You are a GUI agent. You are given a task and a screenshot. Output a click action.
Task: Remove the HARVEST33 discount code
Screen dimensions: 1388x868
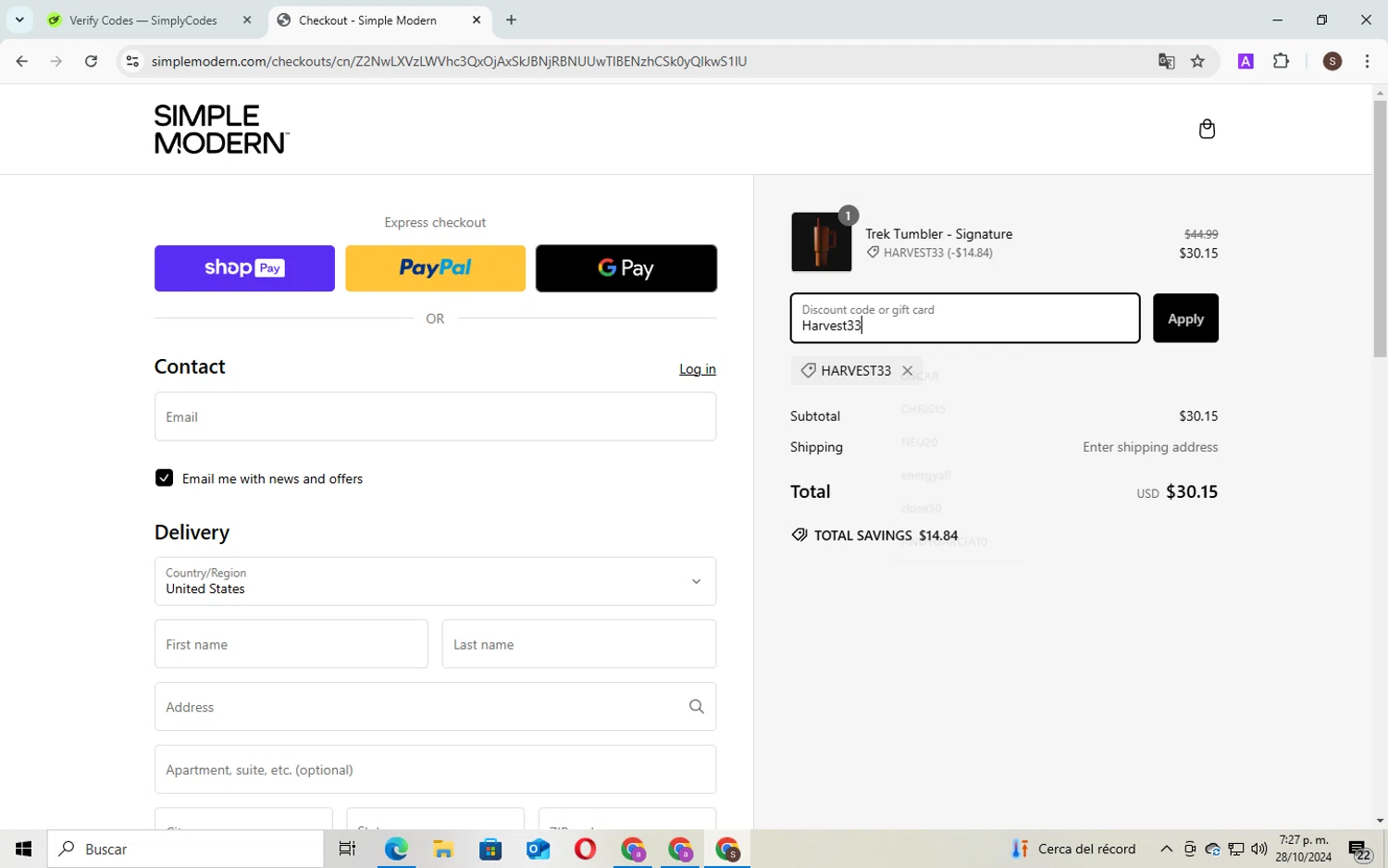907,370
